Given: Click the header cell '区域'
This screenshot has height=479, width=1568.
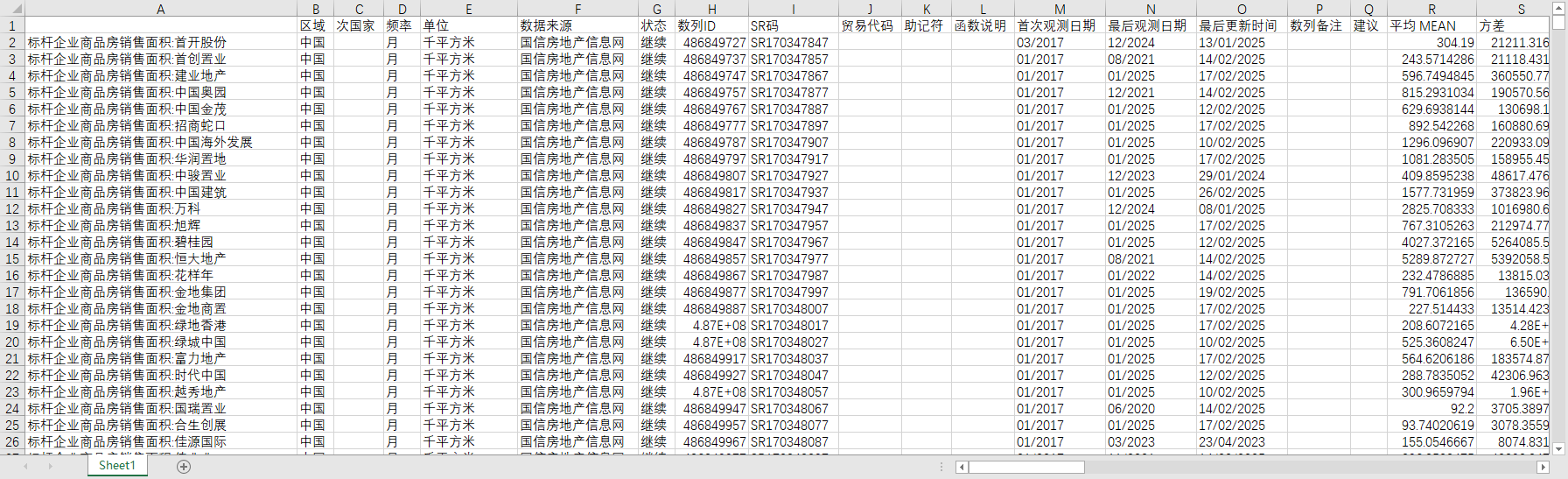Looking at the screenshot, I should (315, 25).
